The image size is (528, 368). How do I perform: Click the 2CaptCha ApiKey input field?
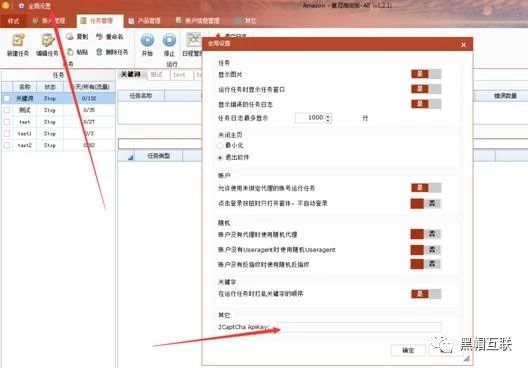[359, 327]
